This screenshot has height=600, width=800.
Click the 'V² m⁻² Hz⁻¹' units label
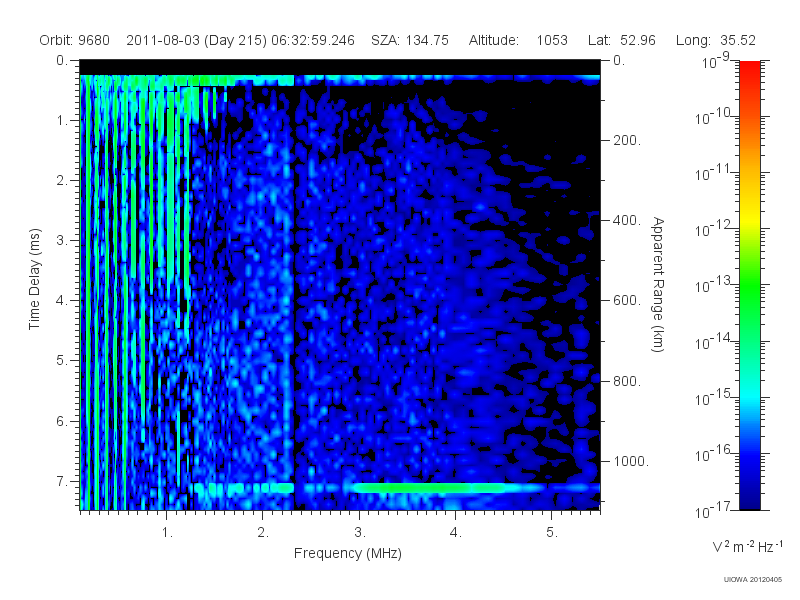747,546
